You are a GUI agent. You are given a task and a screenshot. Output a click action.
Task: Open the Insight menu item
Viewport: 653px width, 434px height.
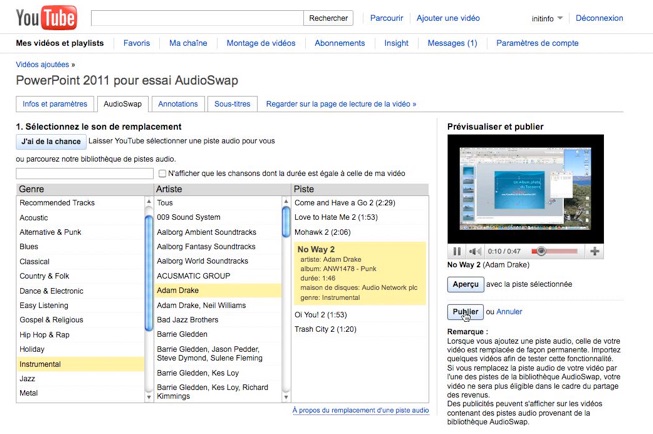pyautogui.click(x=396, y=43)
